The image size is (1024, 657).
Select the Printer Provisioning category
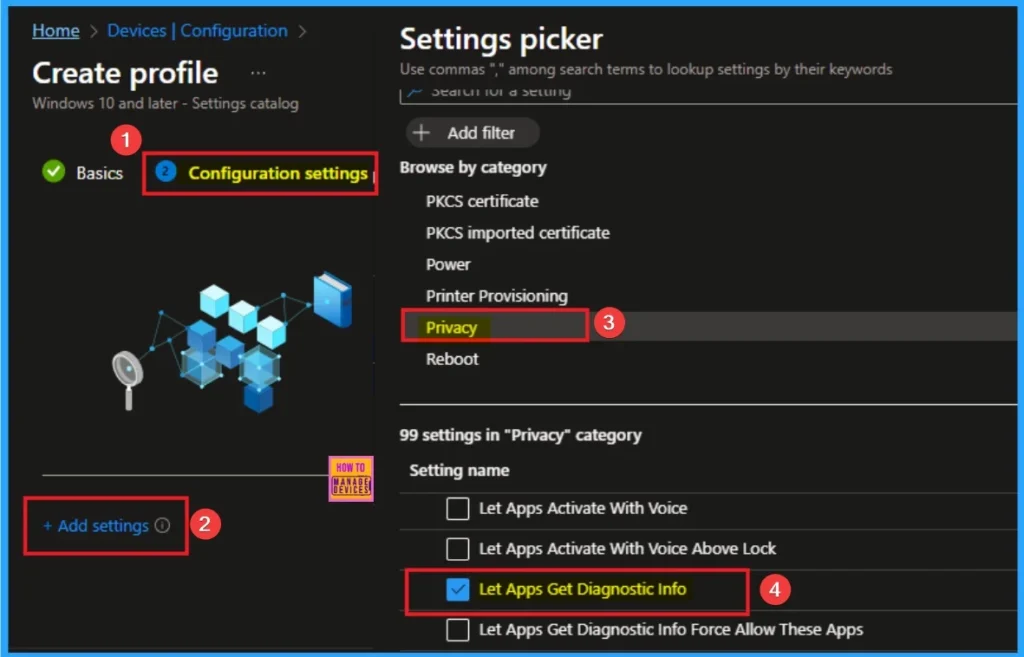[x=496, y=296]
